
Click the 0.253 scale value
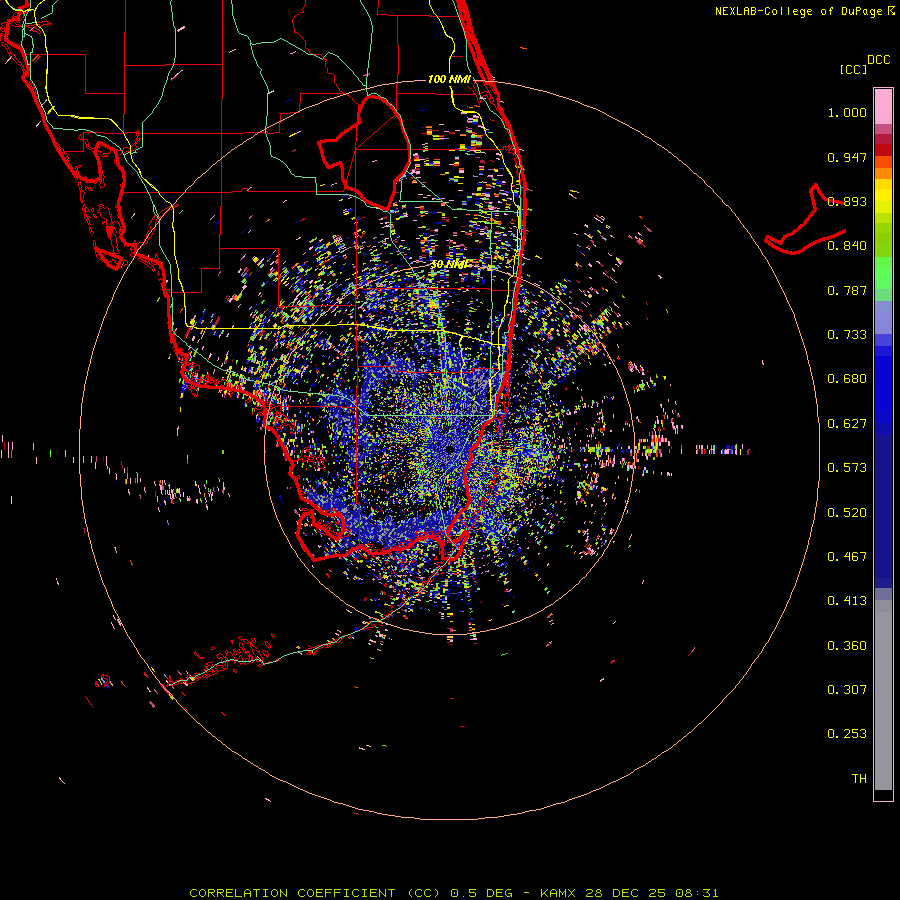847,734
